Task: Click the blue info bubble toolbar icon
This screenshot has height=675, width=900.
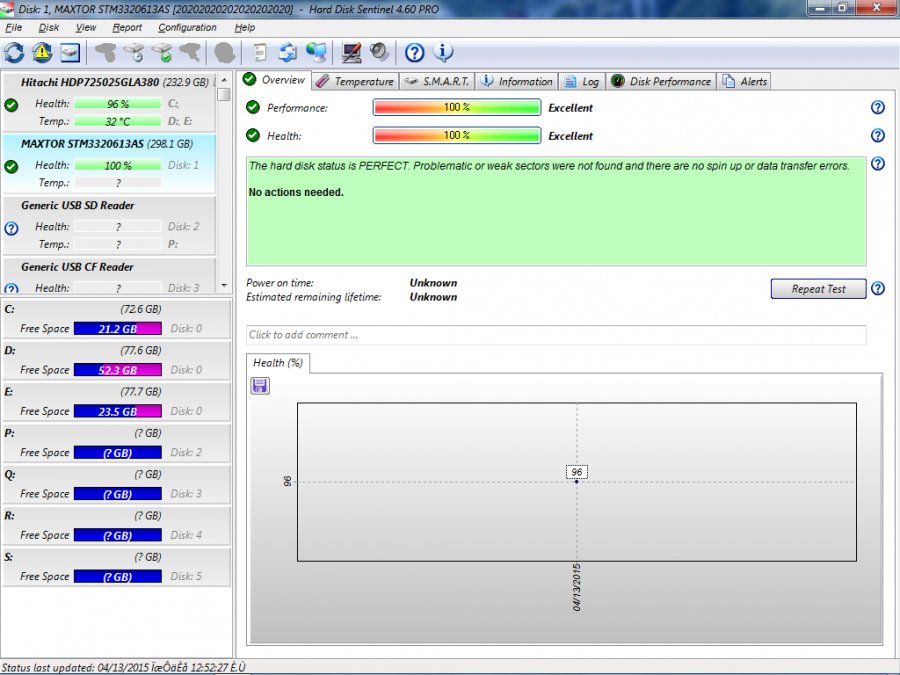Action: click(443, 53)
